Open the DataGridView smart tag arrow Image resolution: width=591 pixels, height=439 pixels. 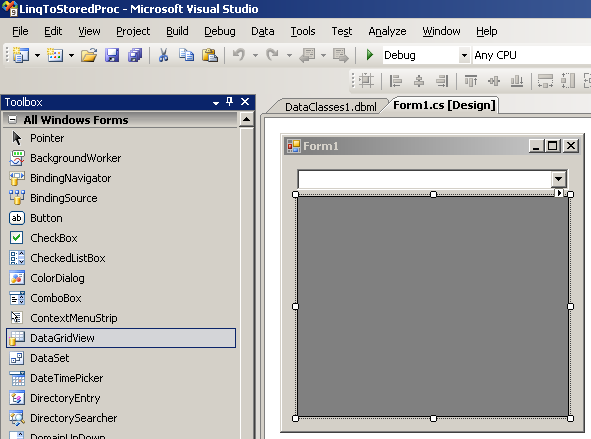[x=559, y=193]
